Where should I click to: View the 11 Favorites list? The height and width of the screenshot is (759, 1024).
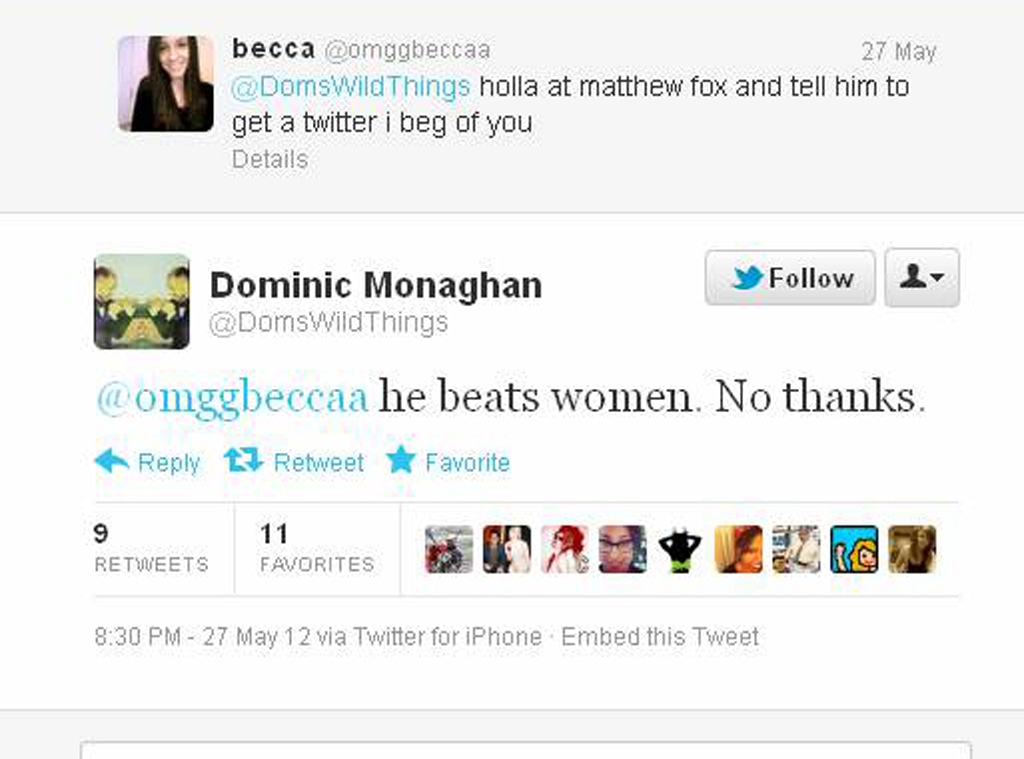click(x=316, y=549)
